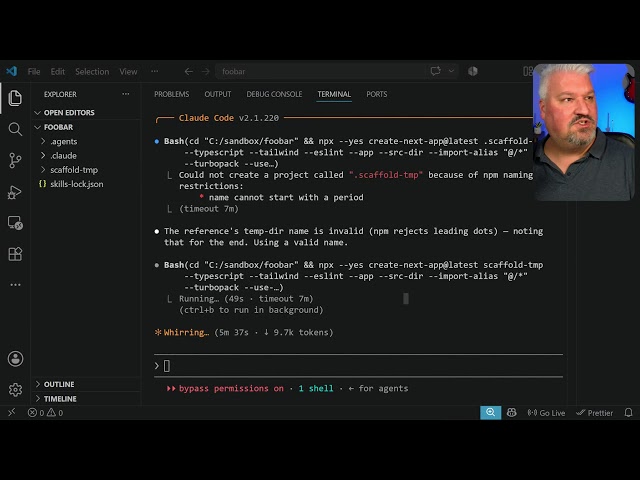The height and width of the screenshot is (480, 640).
Task: Open Explorer views and more actions ellipsis
Action: 126,94
